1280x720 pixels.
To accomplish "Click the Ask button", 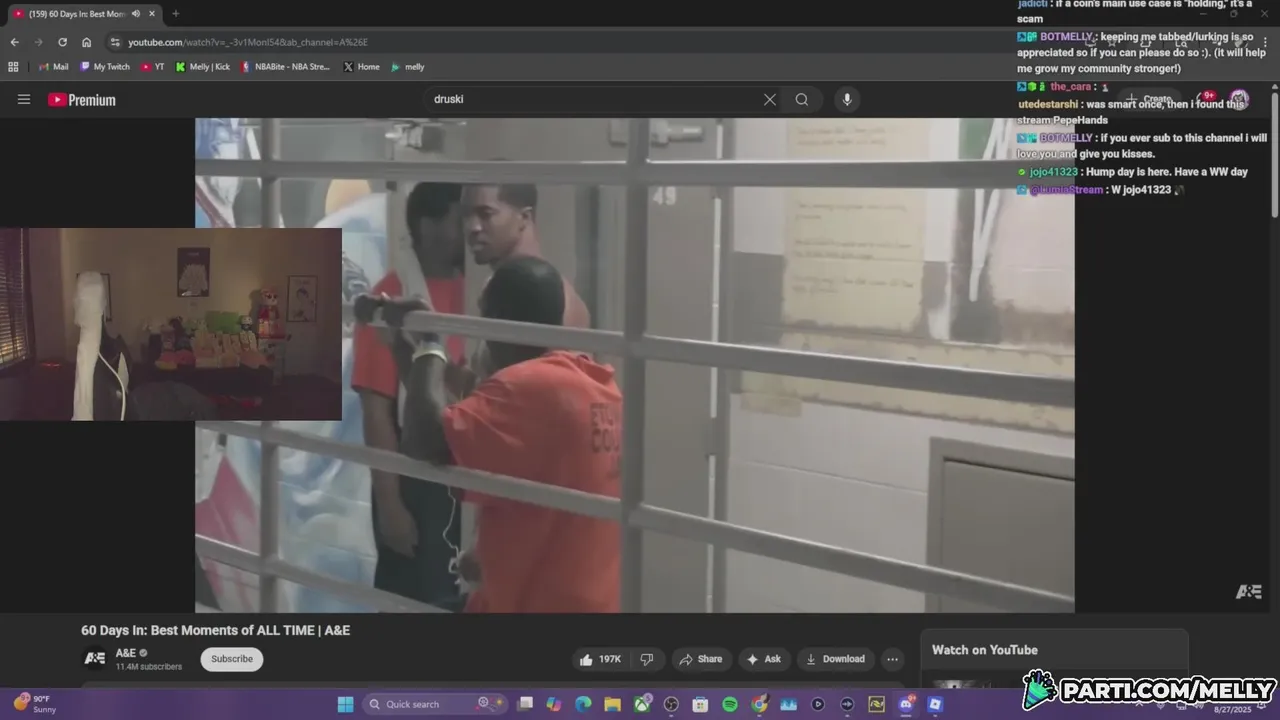I will tap(763, 659).
